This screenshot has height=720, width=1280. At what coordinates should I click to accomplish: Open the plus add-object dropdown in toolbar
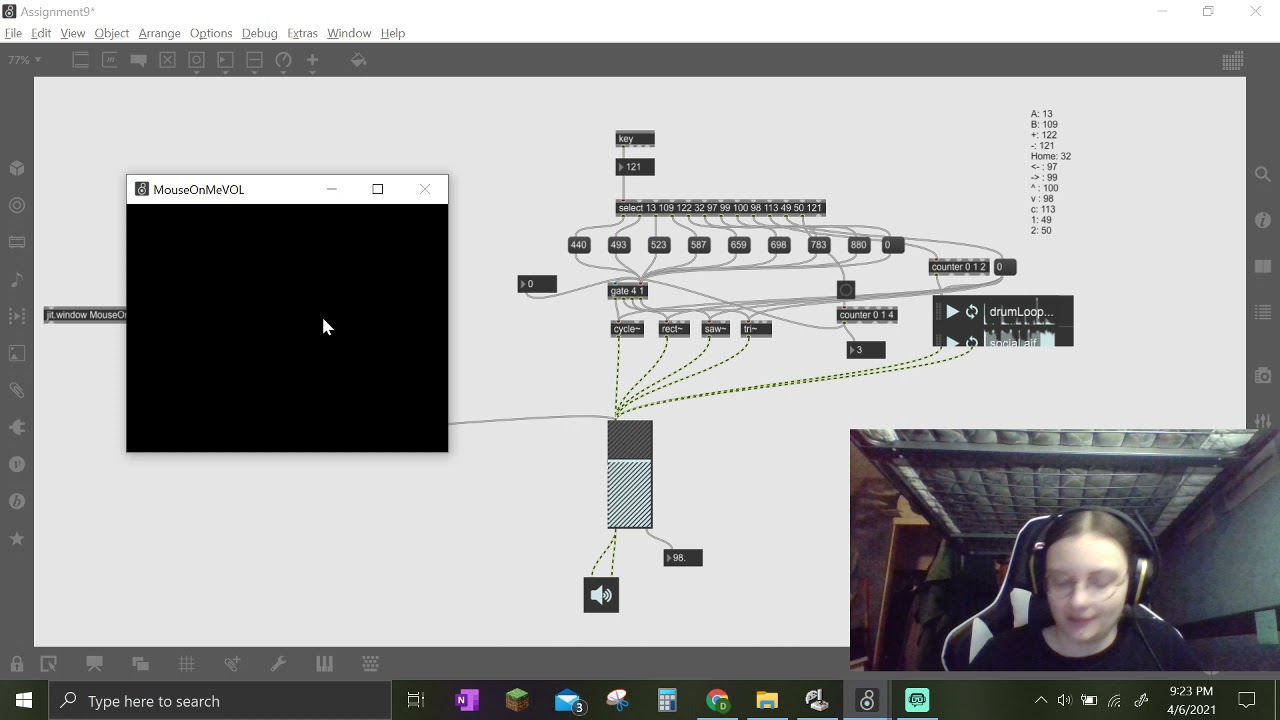pos(312,60)
